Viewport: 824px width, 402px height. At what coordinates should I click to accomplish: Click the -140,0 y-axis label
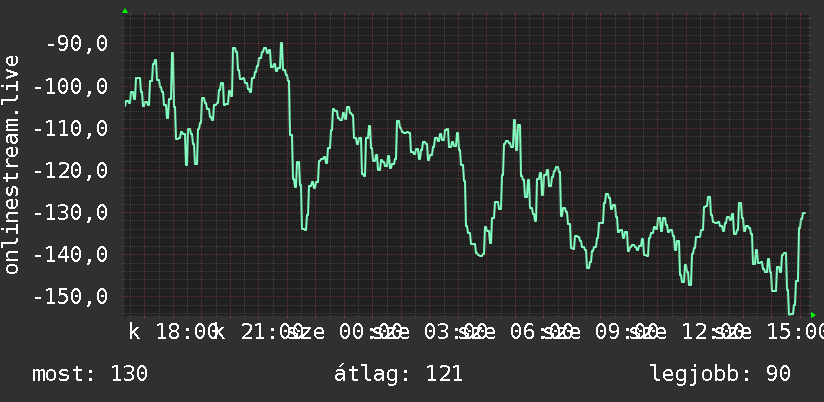tap(71, 254)
